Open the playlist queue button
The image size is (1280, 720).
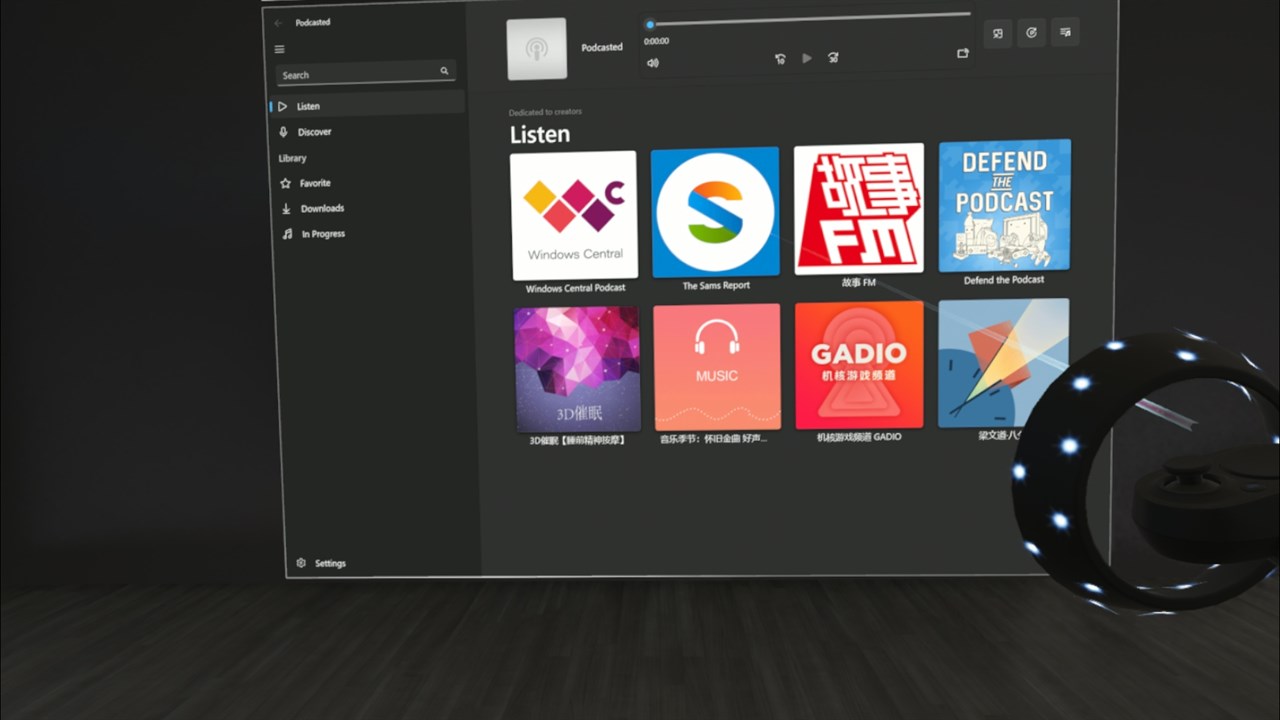(1065, 32)
